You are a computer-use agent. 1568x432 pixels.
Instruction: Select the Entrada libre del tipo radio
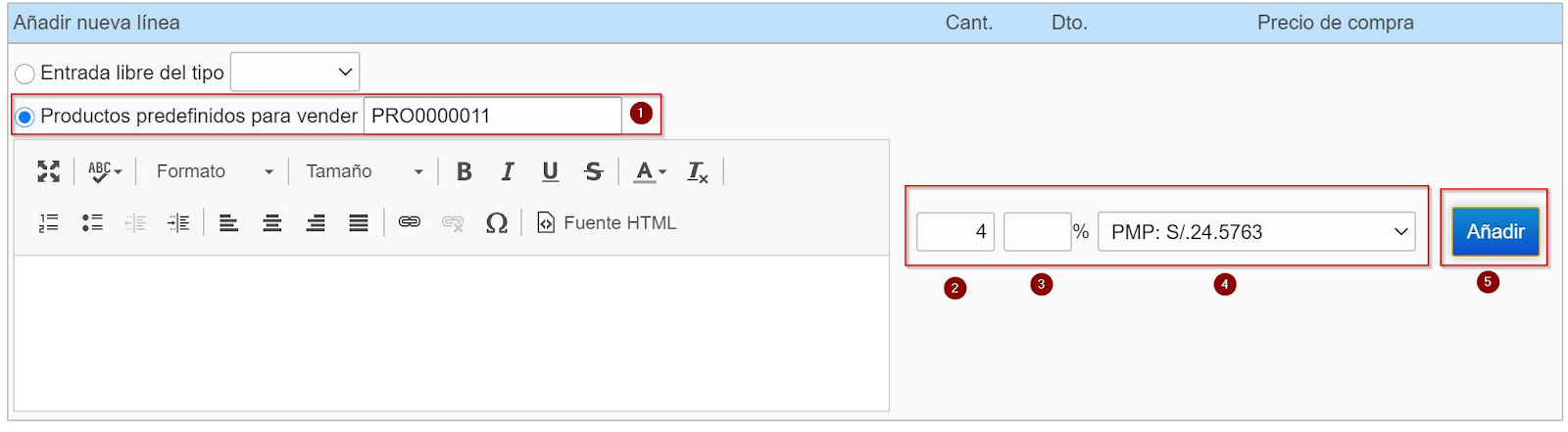[x=24, y=73]
